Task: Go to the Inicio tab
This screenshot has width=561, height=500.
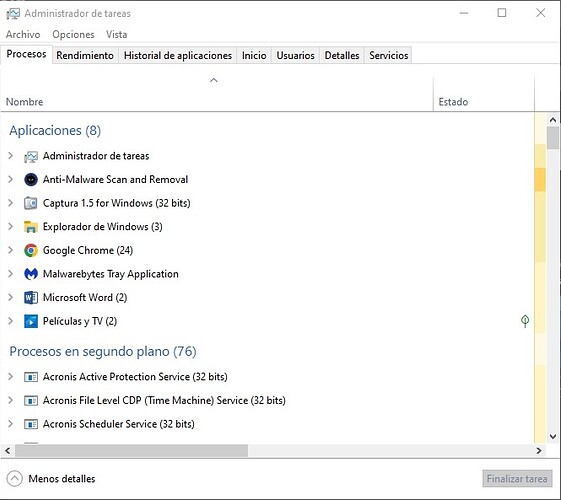Action: [254, 55]
